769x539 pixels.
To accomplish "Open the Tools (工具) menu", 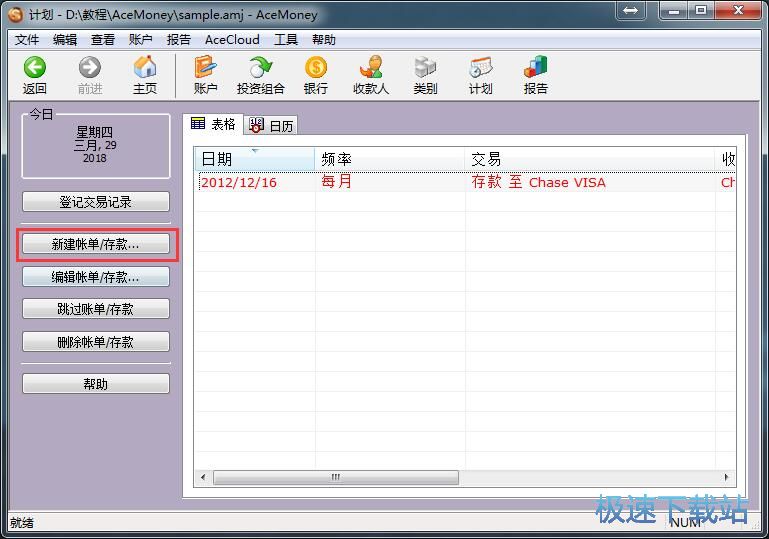I will click(x=286, y=40).
